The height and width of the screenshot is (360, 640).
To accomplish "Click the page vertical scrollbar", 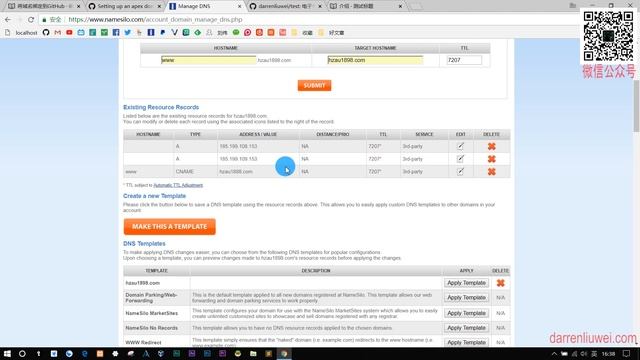I will 636,106.
